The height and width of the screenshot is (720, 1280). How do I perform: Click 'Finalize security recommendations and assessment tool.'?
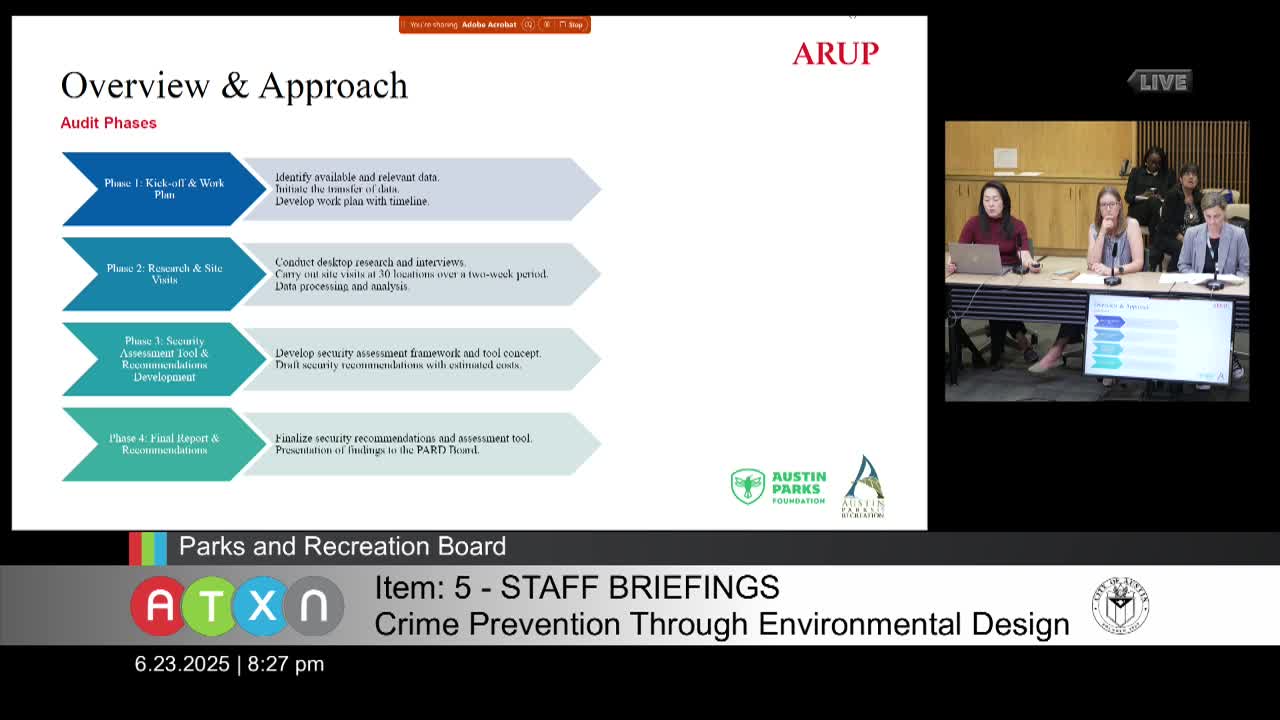click(403, 438)
